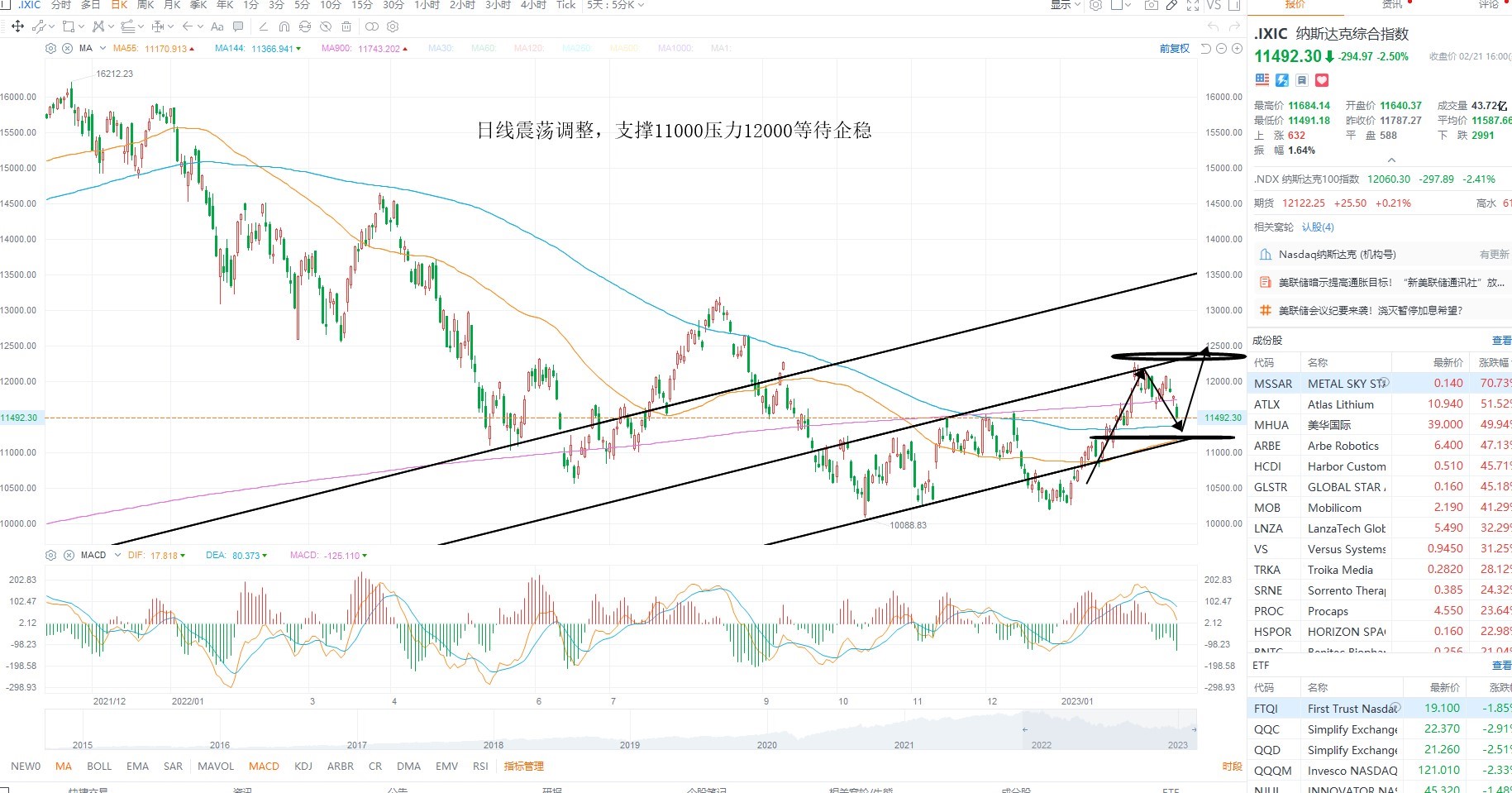1512x793 pixels.
Task: Expand the MA indicator dropdown arrow
Action: pyautogui.click(x=103, y=49)
